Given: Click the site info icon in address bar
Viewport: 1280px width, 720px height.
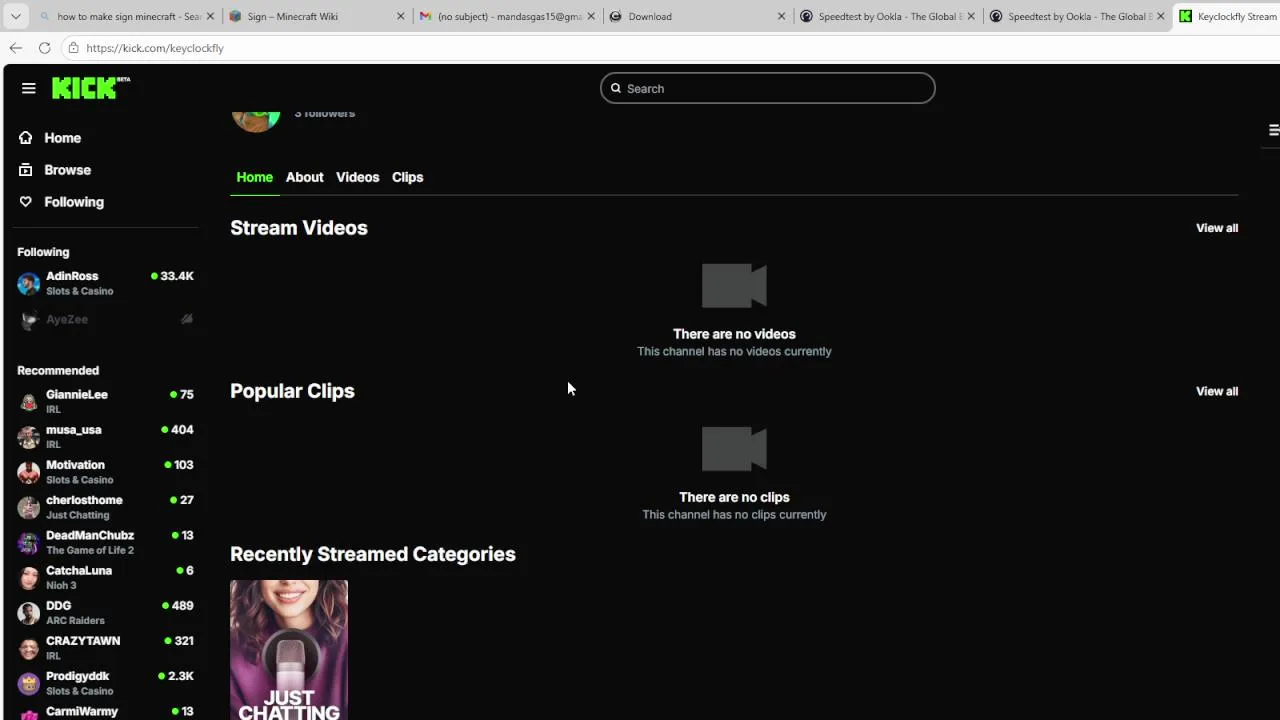Looking at the screenshot, I should [73, 48].
